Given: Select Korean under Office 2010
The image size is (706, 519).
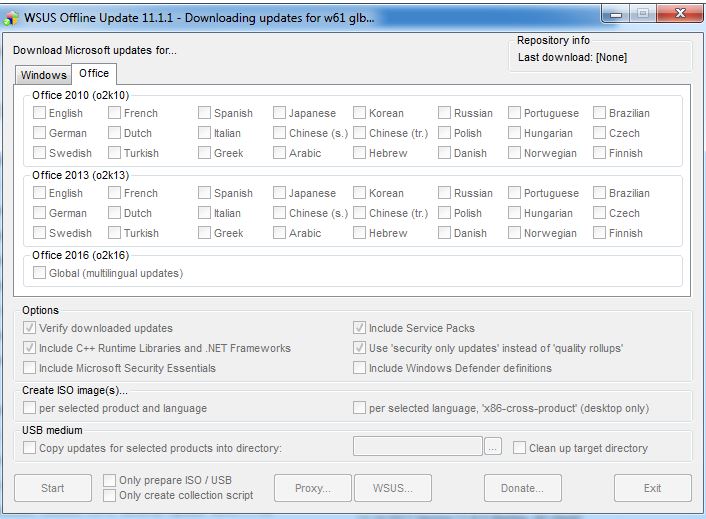Looking at the screenshot, I should [x=359, y=113].
